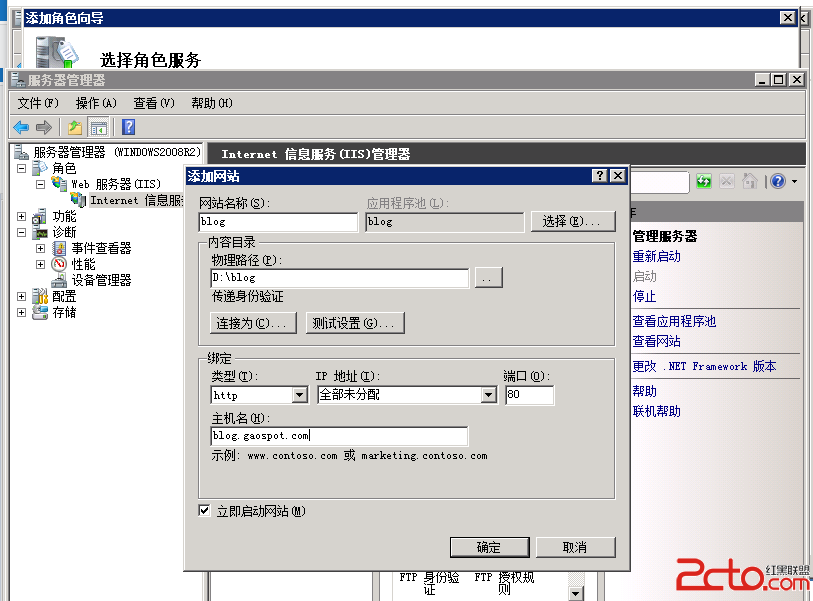The width and height of the screenshot is (813, 601).
Task: Select the Web Server (IIS) tree node
Action: pos(116,184)
